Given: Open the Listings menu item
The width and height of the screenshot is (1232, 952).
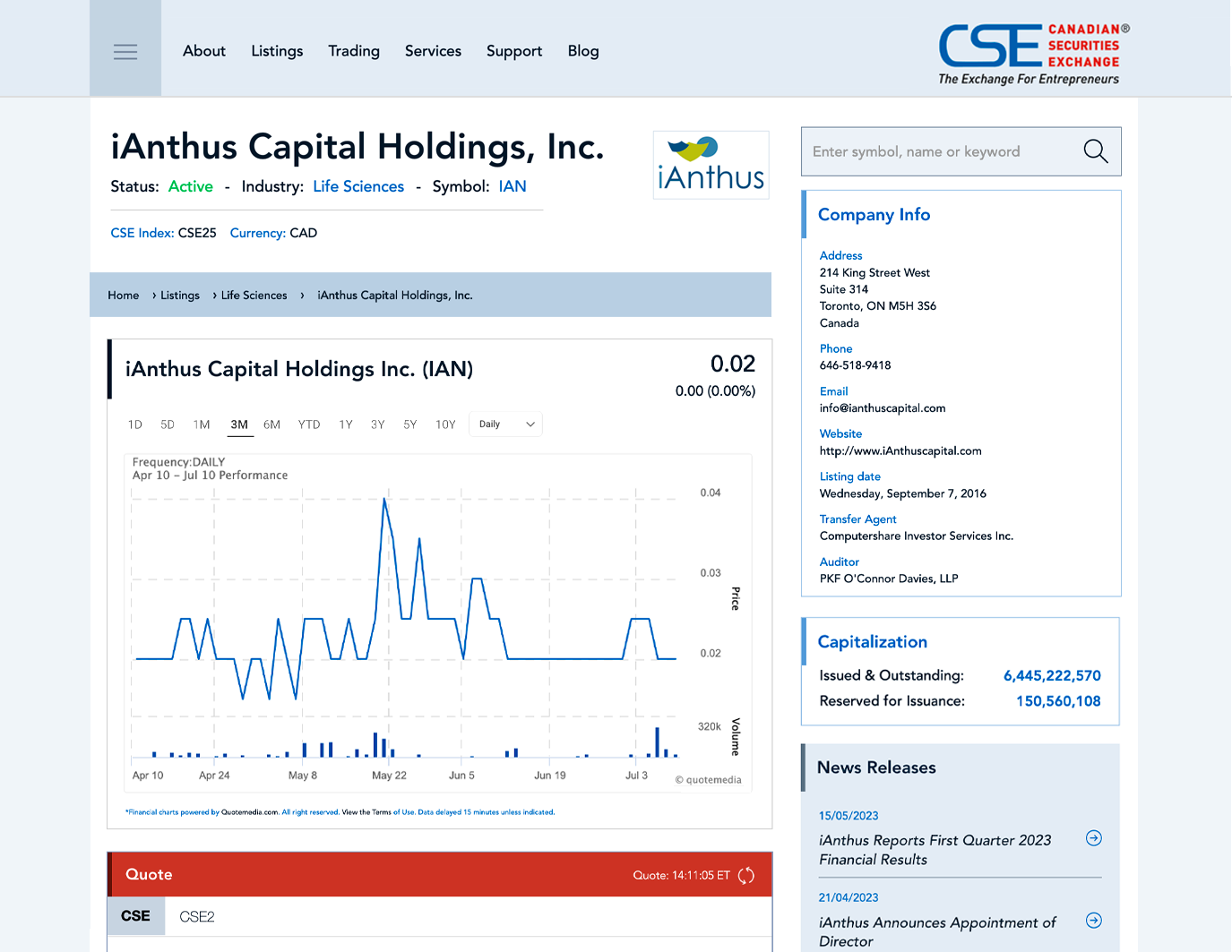Looking at the screenshot, I should [277, 51].
